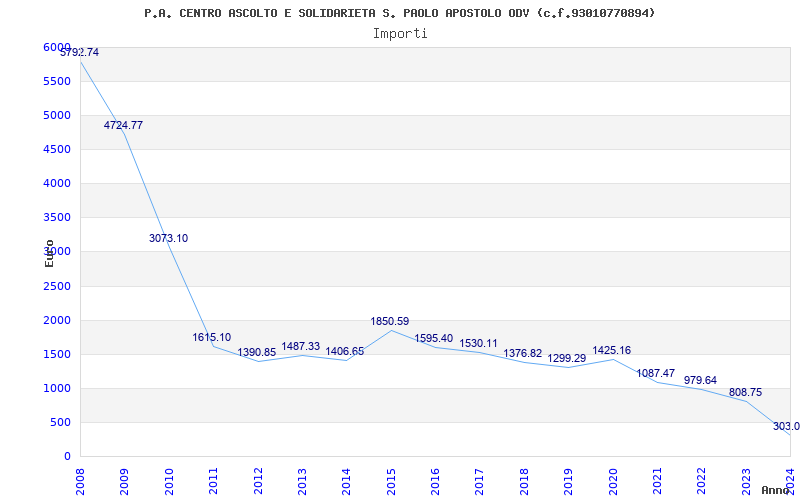Click the 1500 y-axis tick label
This screenshot has width=800, height=500.
coord(57,355)
